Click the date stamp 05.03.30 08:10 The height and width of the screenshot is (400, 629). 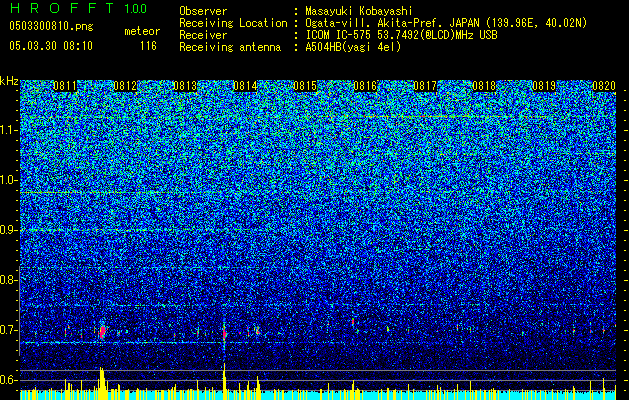coord(51,46)
